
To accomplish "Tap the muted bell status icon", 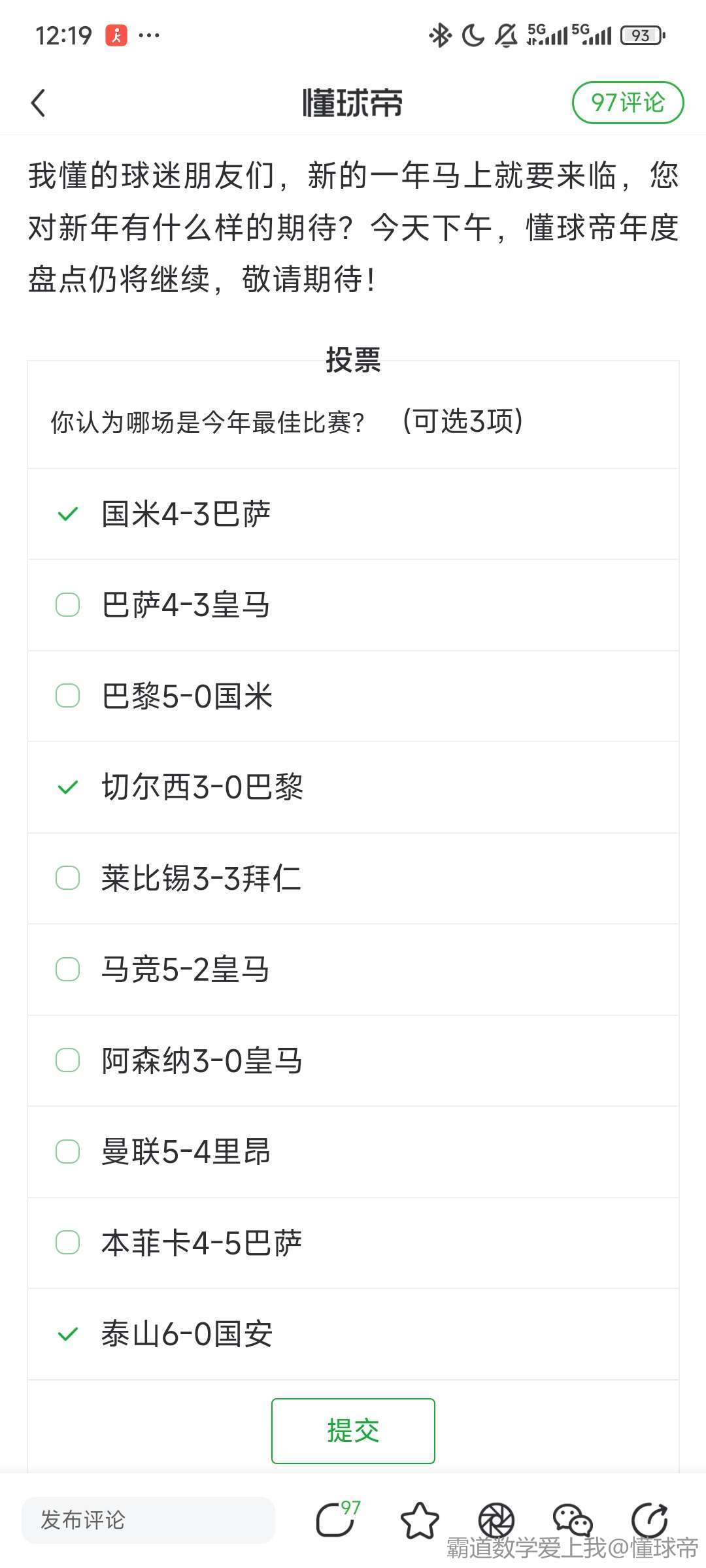I will click(505, 35).
